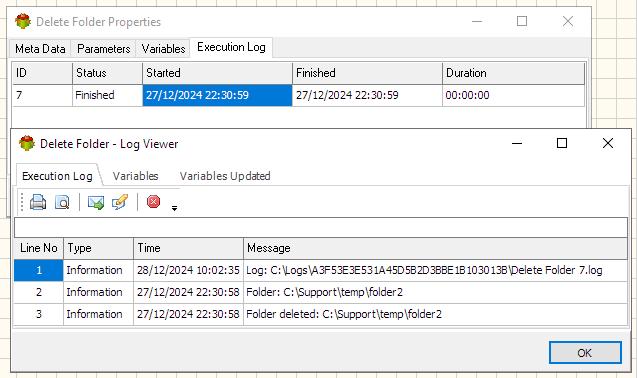The image size is (637, 378).
Task: Switch to Meta Data tab in Properties
Action: pyautogui.click(x=40, y=49)
